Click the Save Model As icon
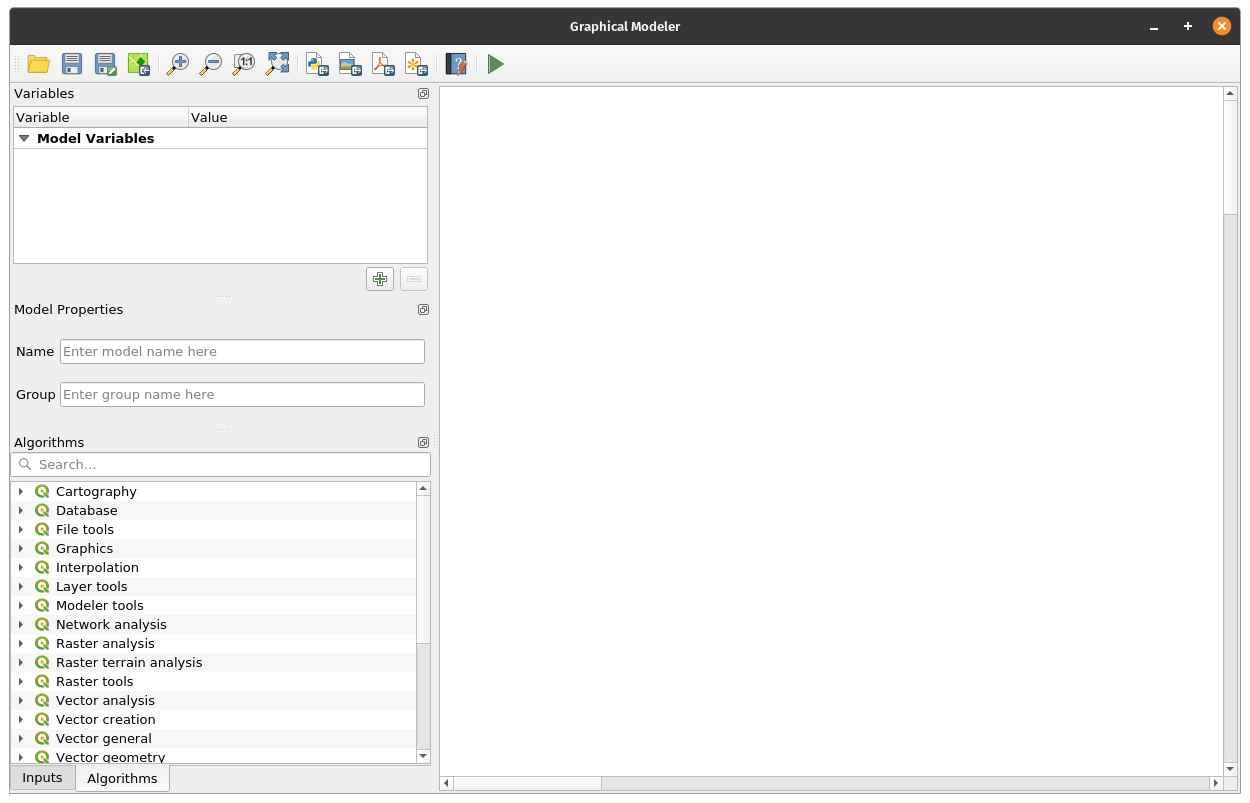Screen dimensions: 1250x803 click(105, 64)
